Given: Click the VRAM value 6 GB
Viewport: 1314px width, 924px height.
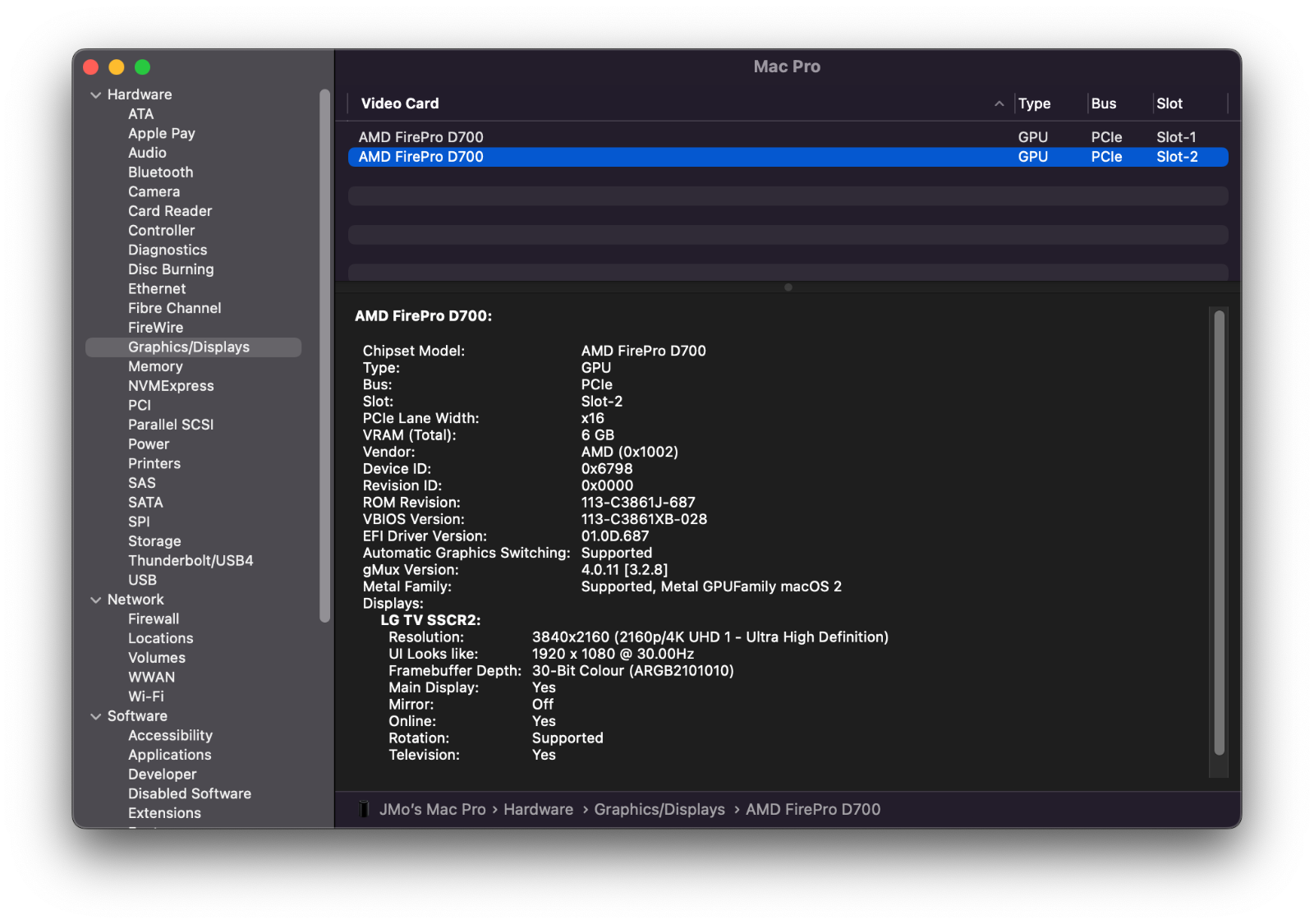Looking at the screenshot, I should point(597,435).
